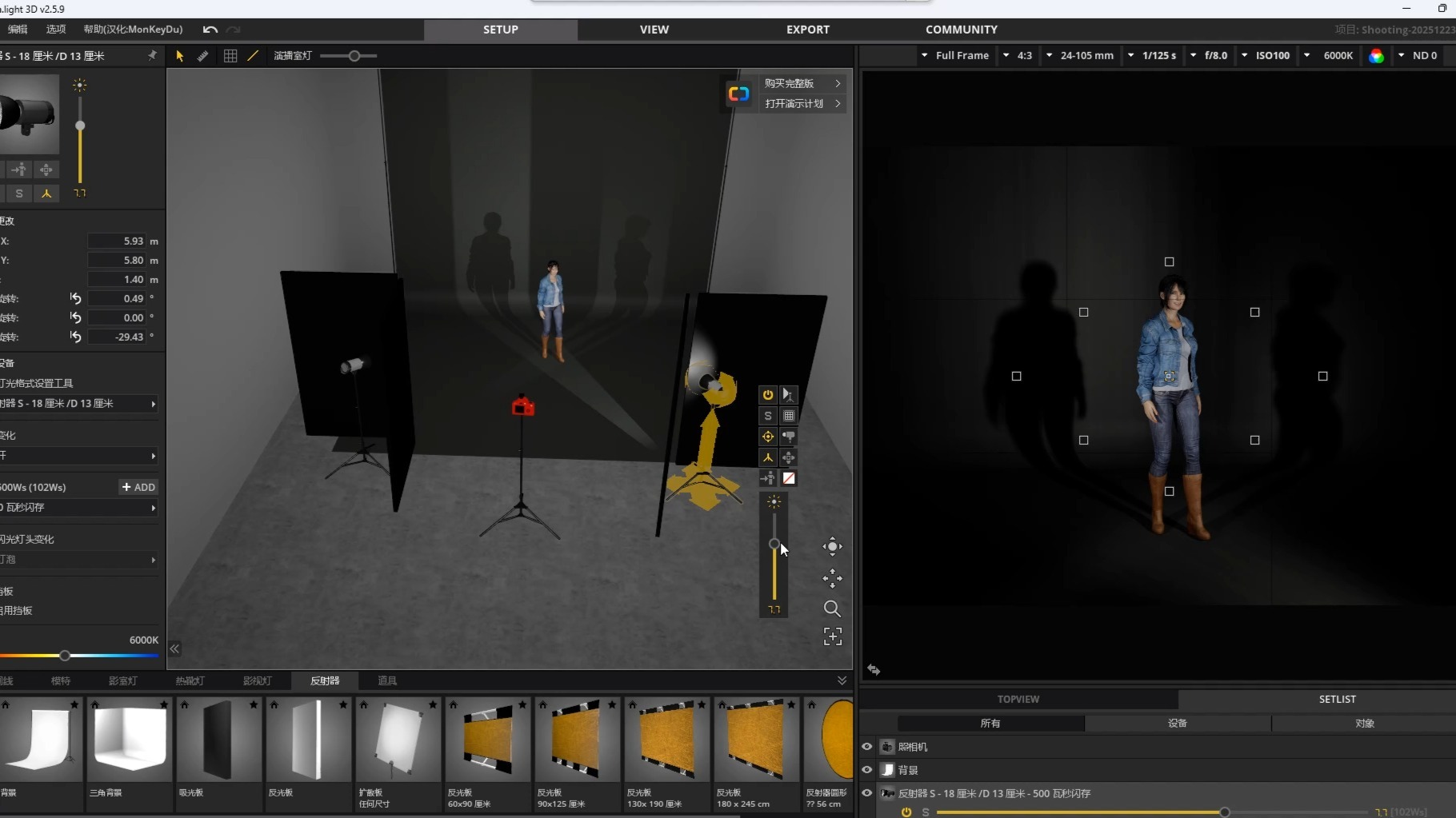Image resolution: width=1456 pixels, height=818 pixels.
Task: Toggle the floor grid icon
Action: 230,56
